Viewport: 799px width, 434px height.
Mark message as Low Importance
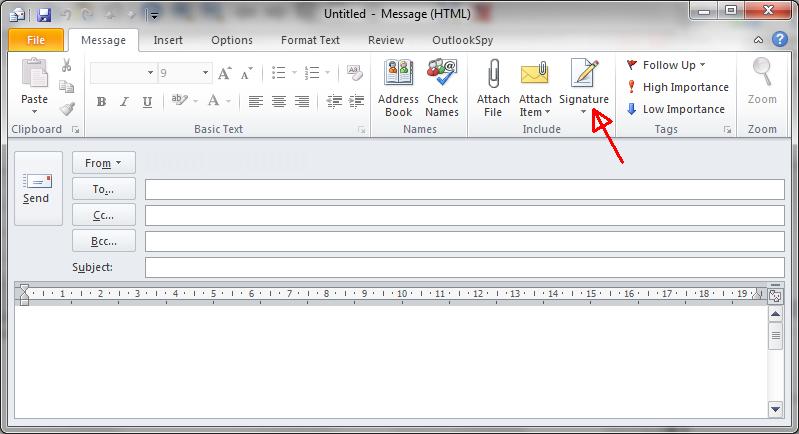(x=676, y=109)
